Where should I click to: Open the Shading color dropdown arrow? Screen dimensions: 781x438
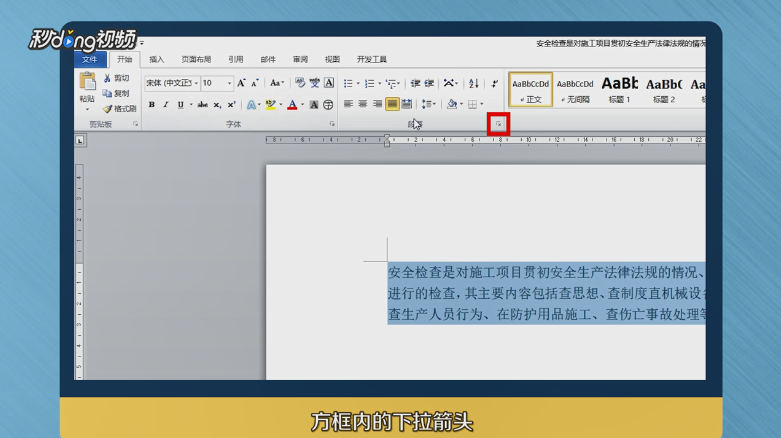(461, 104)
